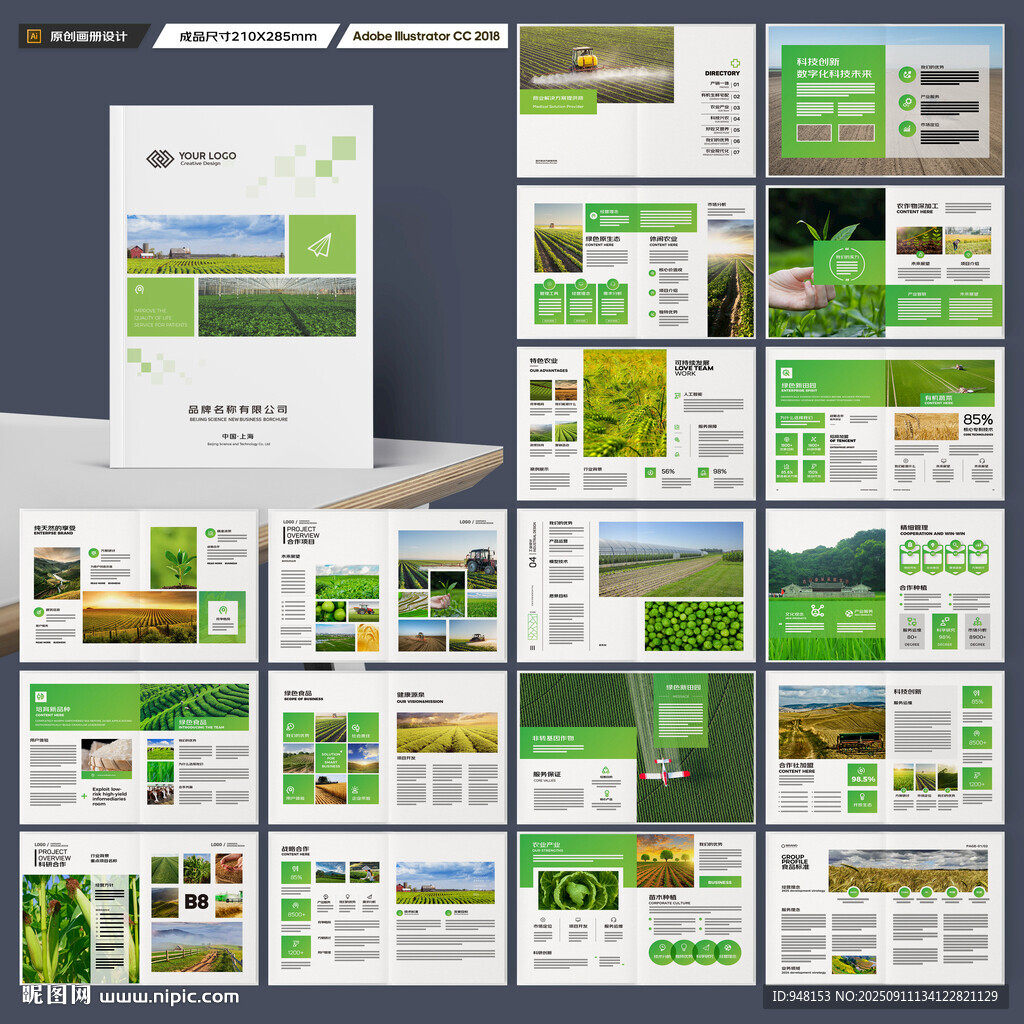1024x1024 pixels.
Task: Open the tractor spraying field photo
Action: 597,65
